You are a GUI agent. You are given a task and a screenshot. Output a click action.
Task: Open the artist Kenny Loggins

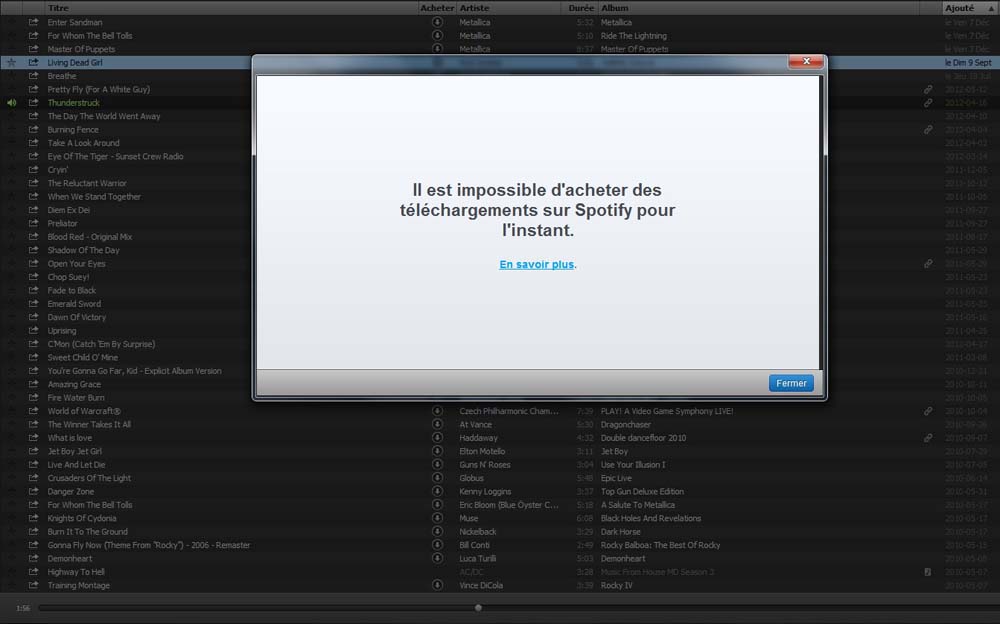[485, 491]
